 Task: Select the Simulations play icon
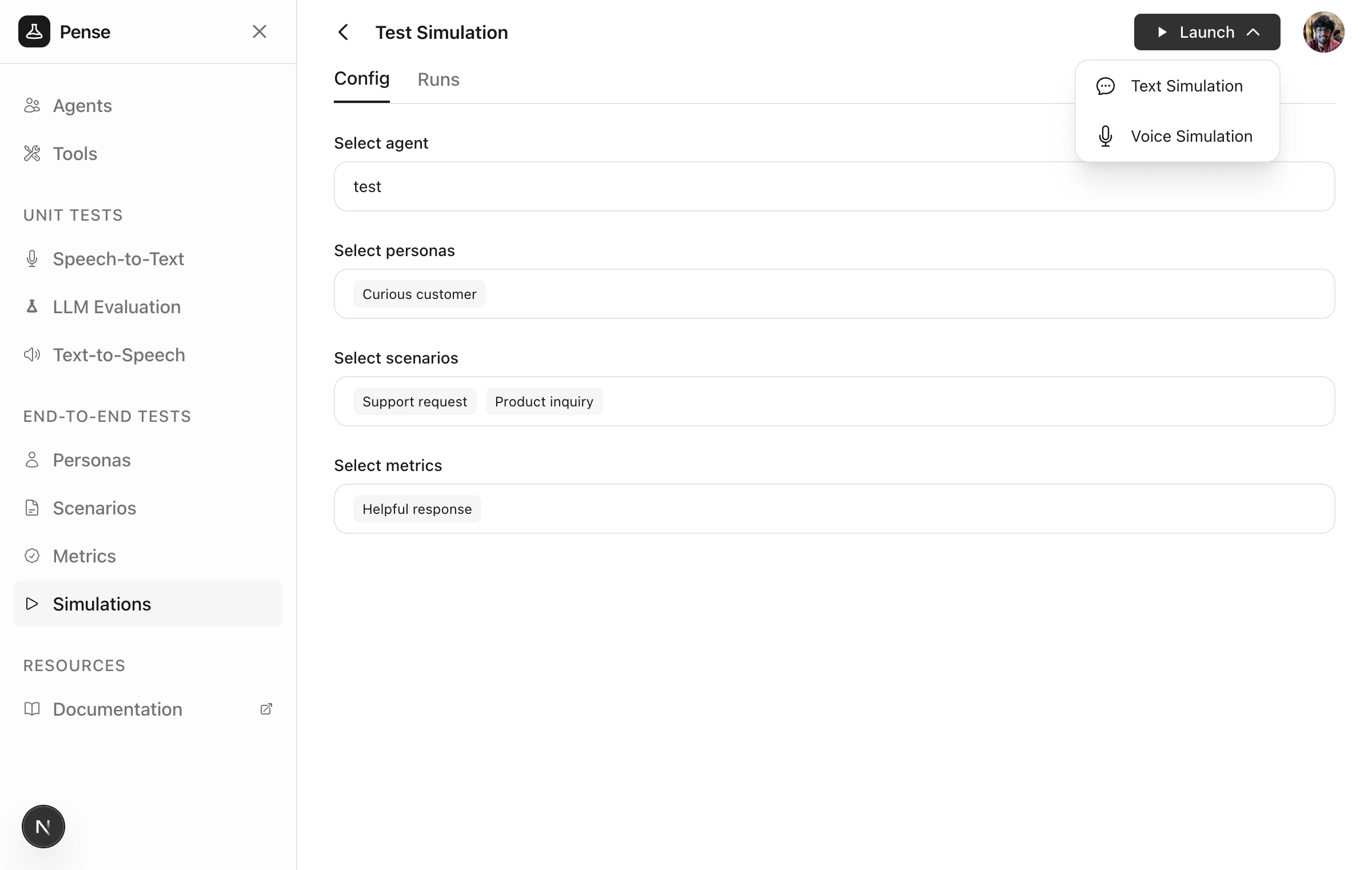(32, 604)
